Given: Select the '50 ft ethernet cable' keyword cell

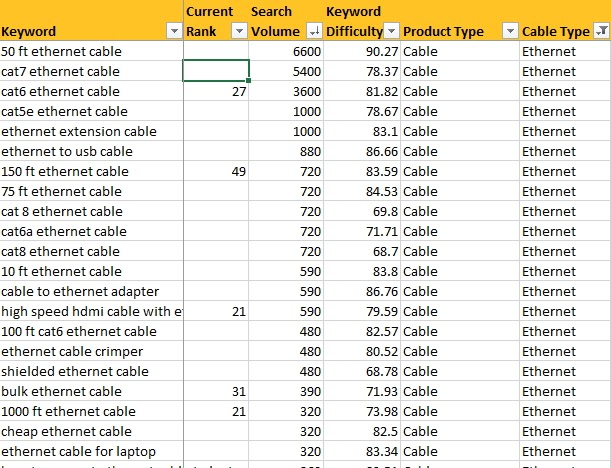Looking at the screenshot, I should 92,51.
